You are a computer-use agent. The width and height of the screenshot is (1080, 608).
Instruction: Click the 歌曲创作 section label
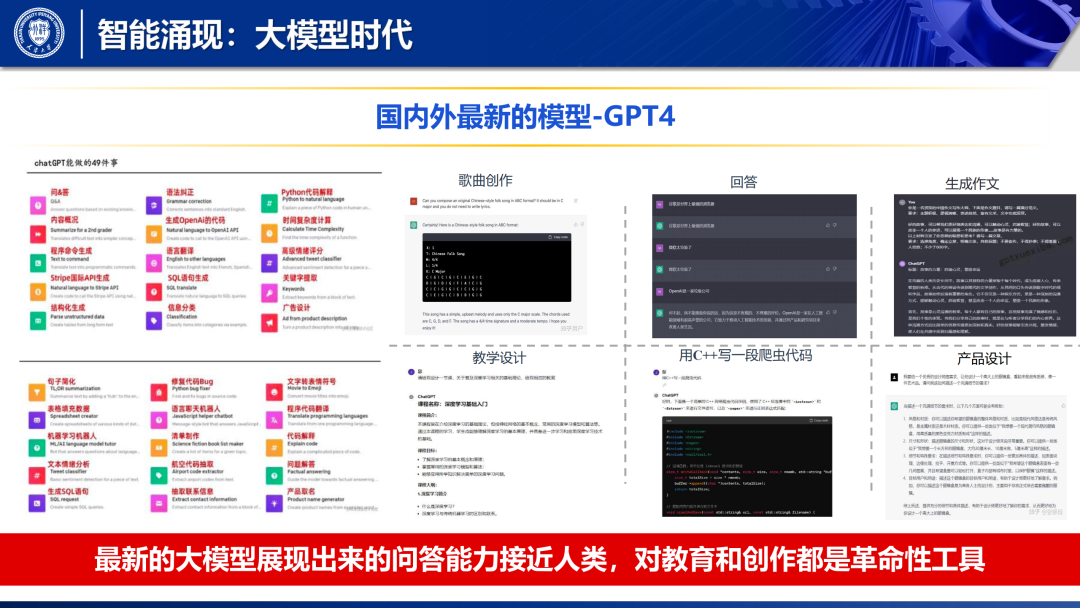(x=485, y=180)
